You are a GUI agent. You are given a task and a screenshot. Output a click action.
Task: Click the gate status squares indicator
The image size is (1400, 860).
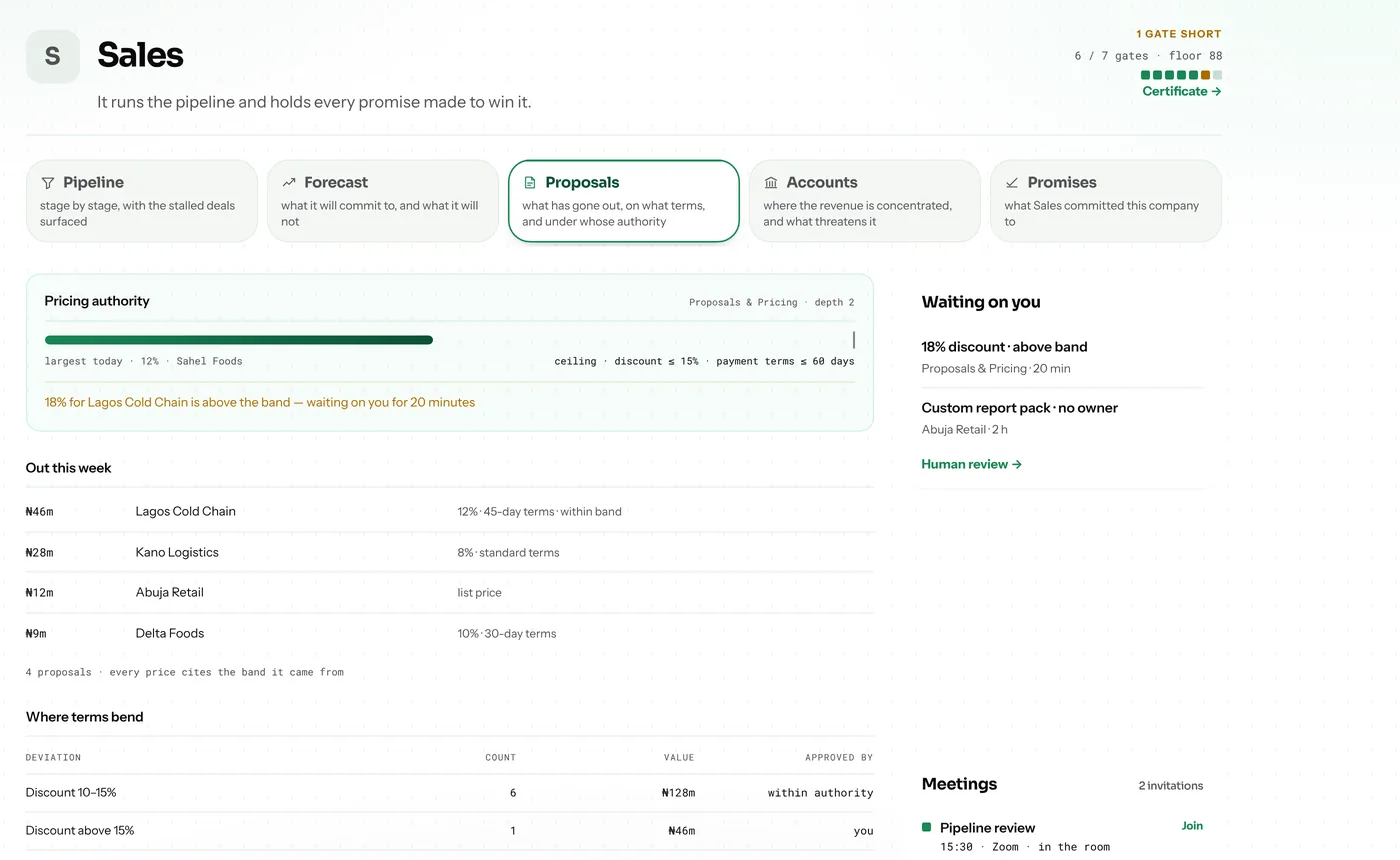pos(1181,75)
